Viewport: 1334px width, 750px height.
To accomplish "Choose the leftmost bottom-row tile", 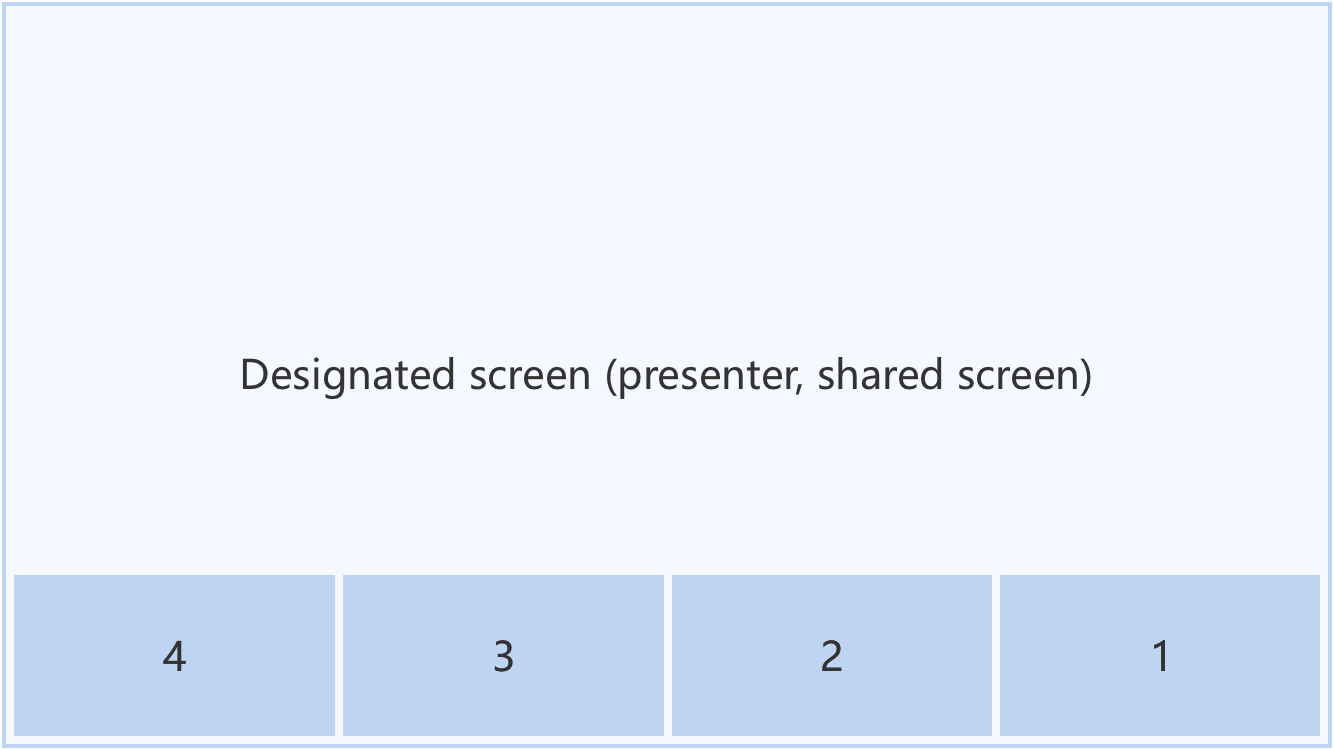I will coord(174,655).
